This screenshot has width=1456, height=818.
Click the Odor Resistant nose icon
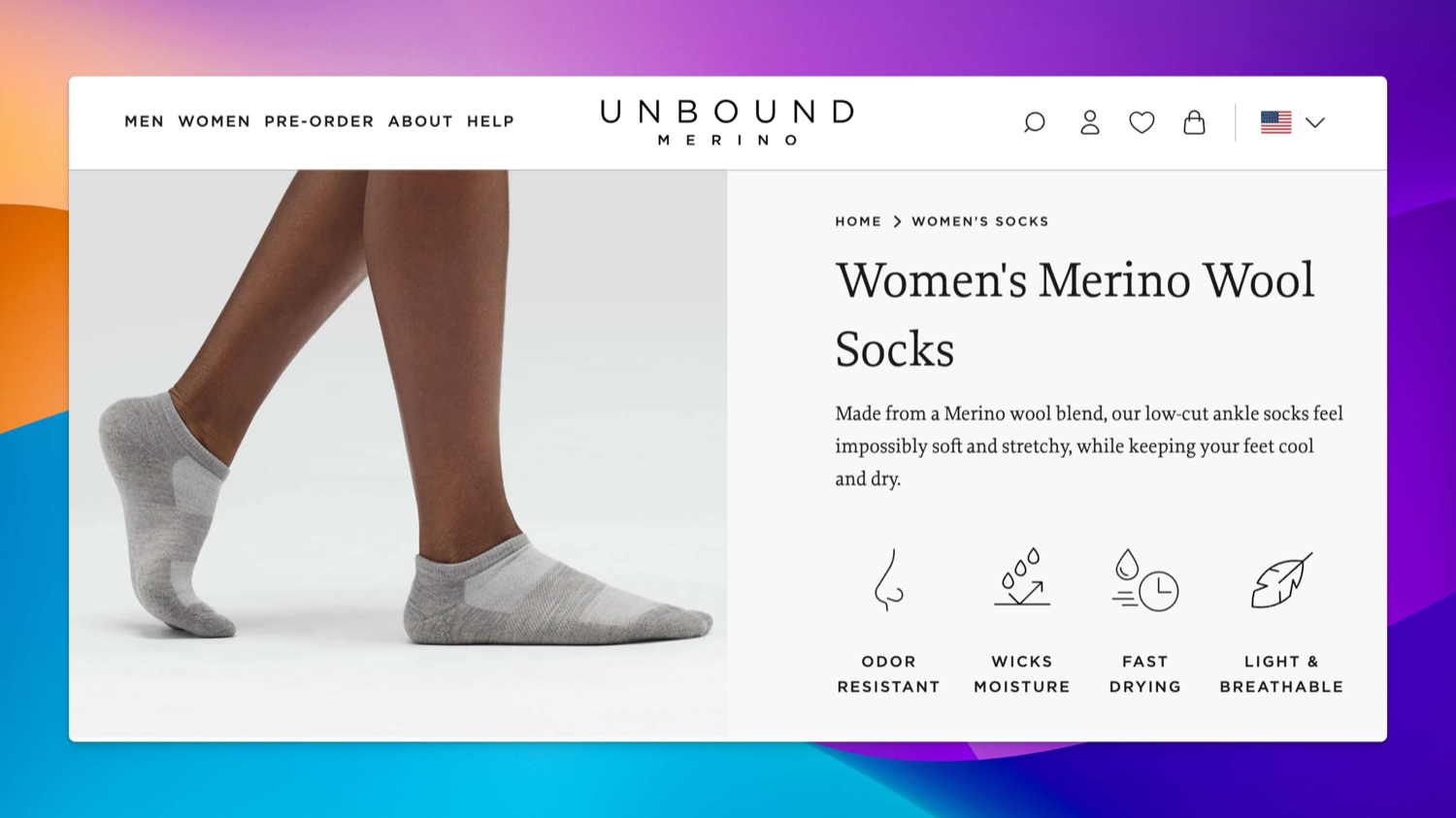tap(889, 580)
